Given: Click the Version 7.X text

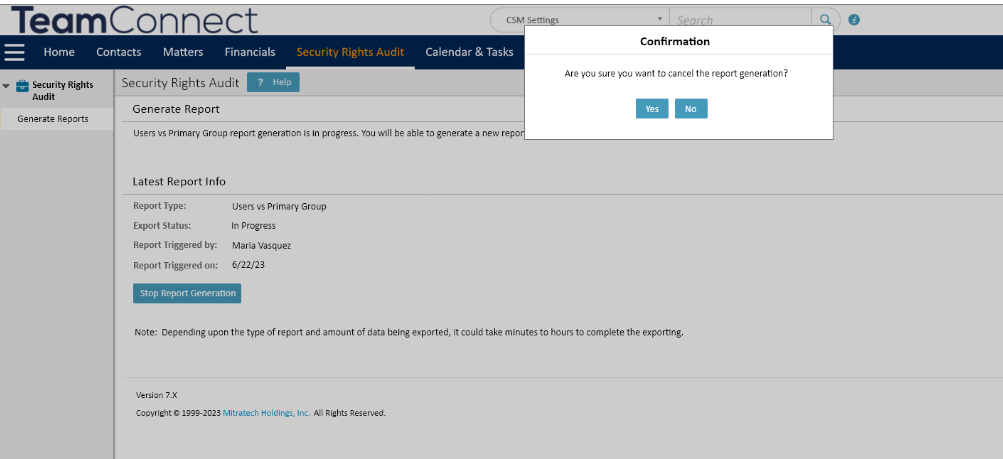Looking at the screenshot, I should 157,395.
